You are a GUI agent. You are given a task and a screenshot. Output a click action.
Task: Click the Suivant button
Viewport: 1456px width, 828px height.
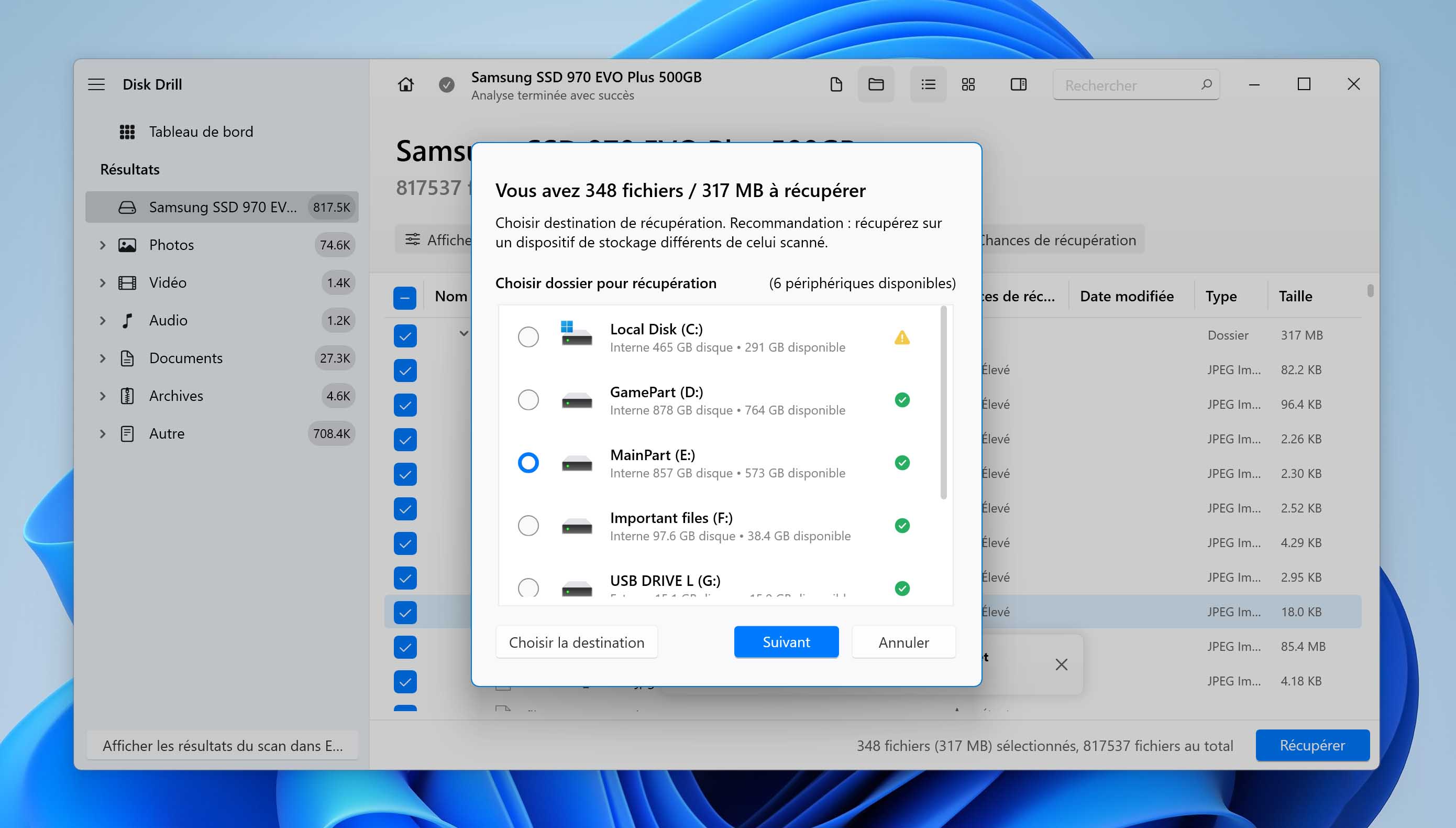tap(786, 642)
